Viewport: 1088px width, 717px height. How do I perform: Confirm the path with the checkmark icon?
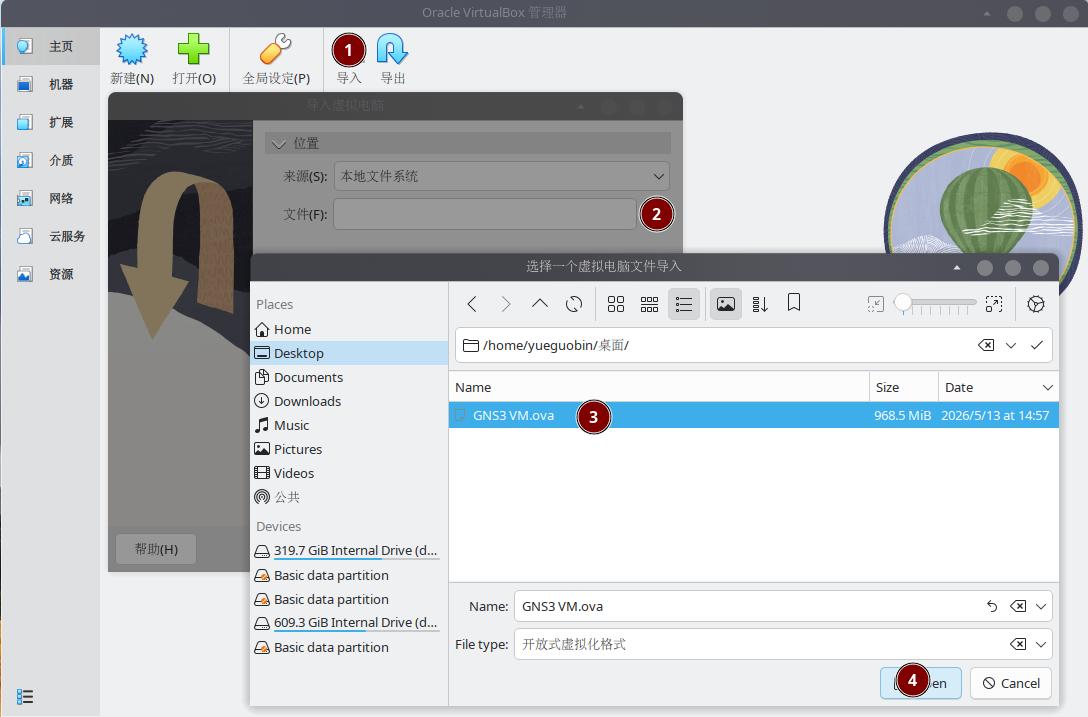pos(1037,345)
